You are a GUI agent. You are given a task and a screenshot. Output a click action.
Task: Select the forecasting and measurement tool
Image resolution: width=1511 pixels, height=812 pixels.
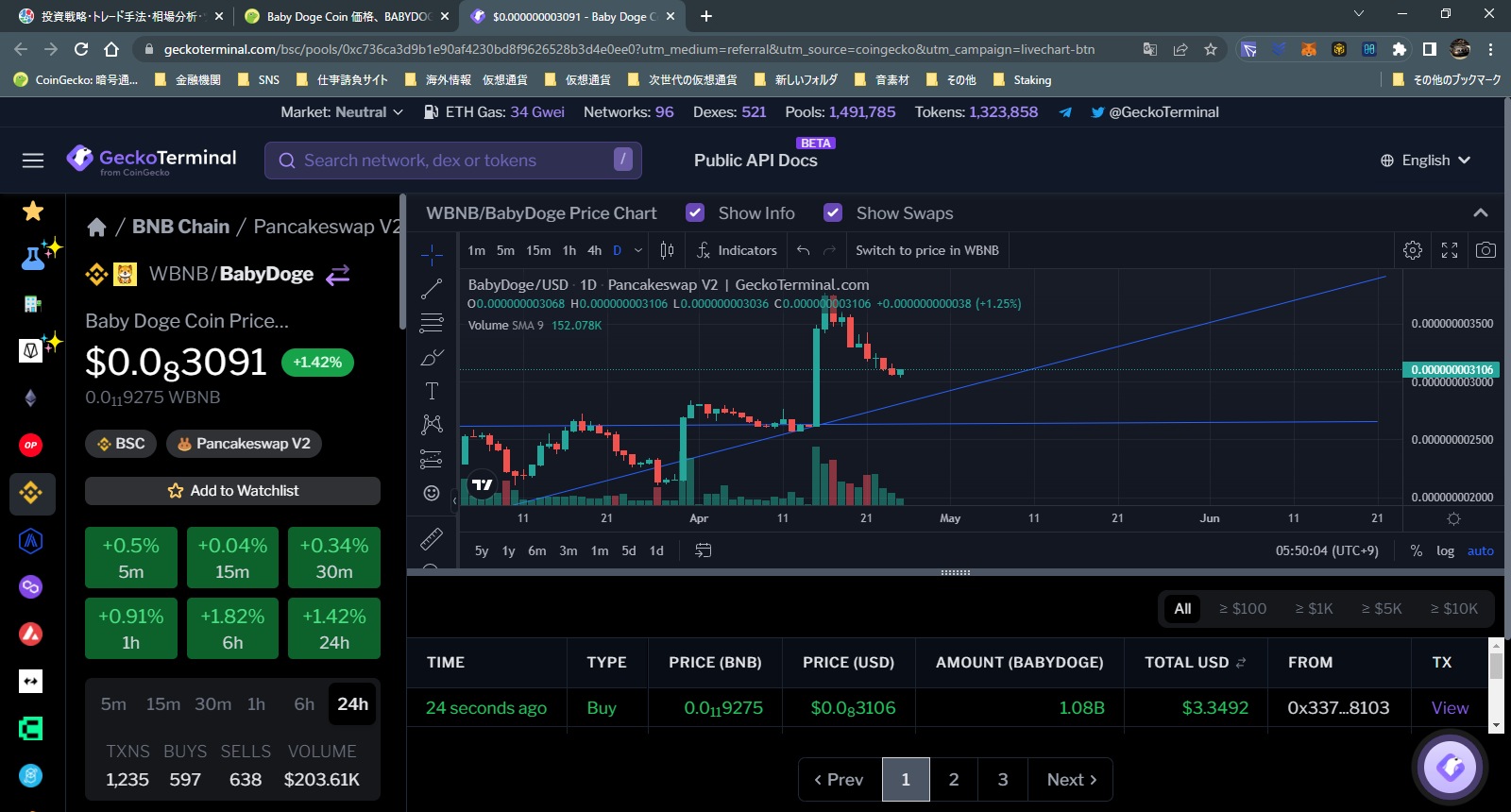pos(432,459)
